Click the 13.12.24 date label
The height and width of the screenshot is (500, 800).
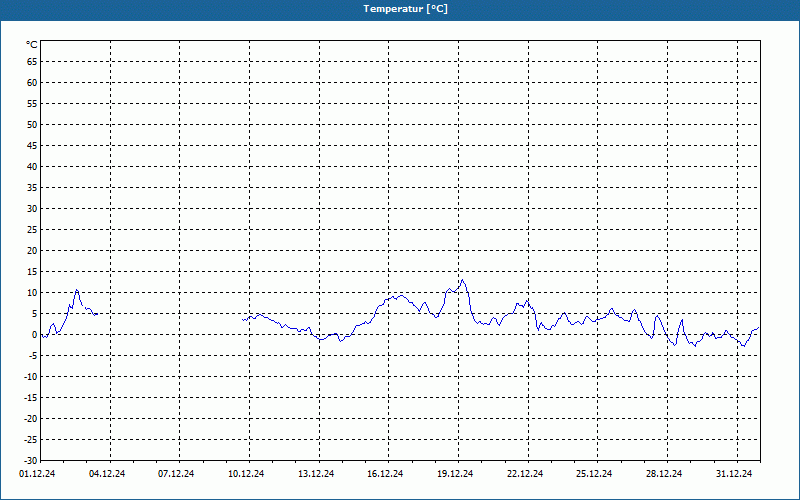pos(316,474)
